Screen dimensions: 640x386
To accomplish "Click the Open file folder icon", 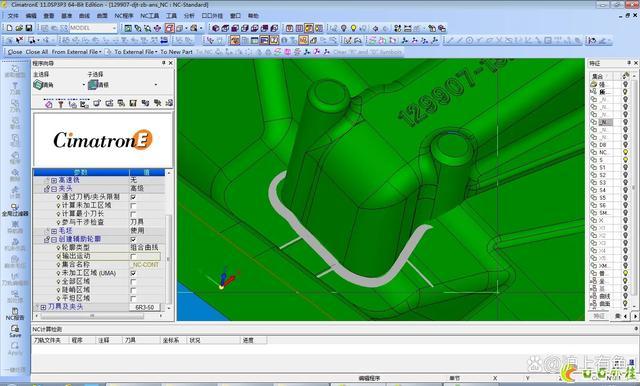I will tap(19, 28).
